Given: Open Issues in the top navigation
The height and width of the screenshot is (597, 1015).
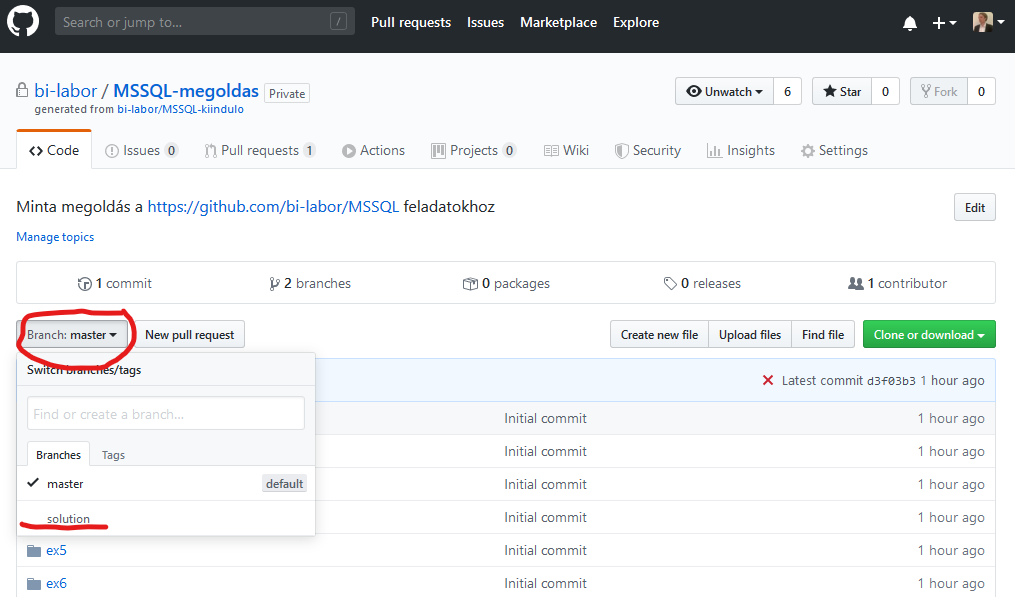Looking at the screenshot, I should point(485,22).
